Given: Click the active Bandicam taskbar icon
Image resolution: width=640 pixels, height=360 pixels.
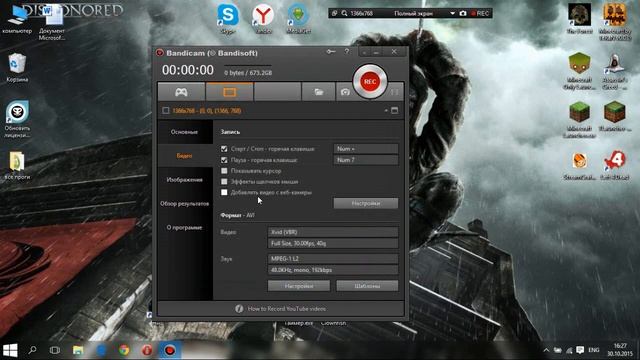Looking at the screenshot, I should 170,350.
